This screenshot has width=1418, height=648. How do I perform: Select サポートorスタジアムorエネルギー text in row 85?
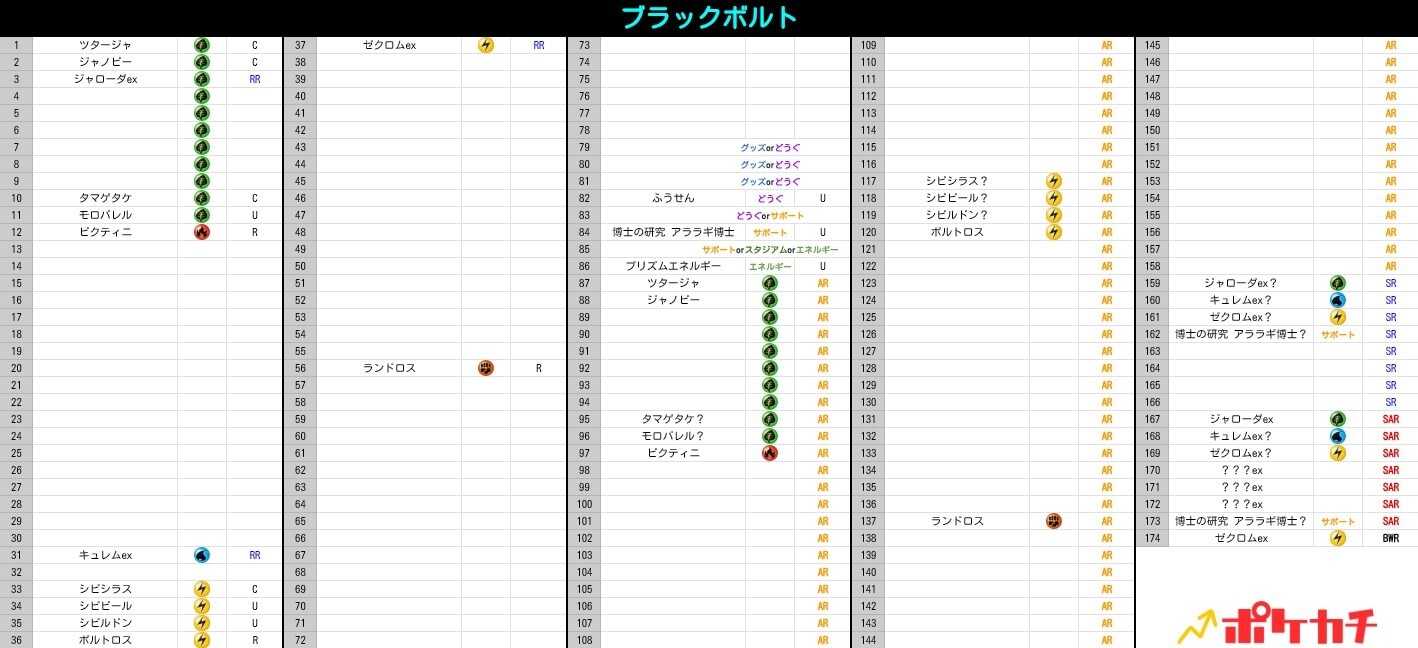click(770, 250)
